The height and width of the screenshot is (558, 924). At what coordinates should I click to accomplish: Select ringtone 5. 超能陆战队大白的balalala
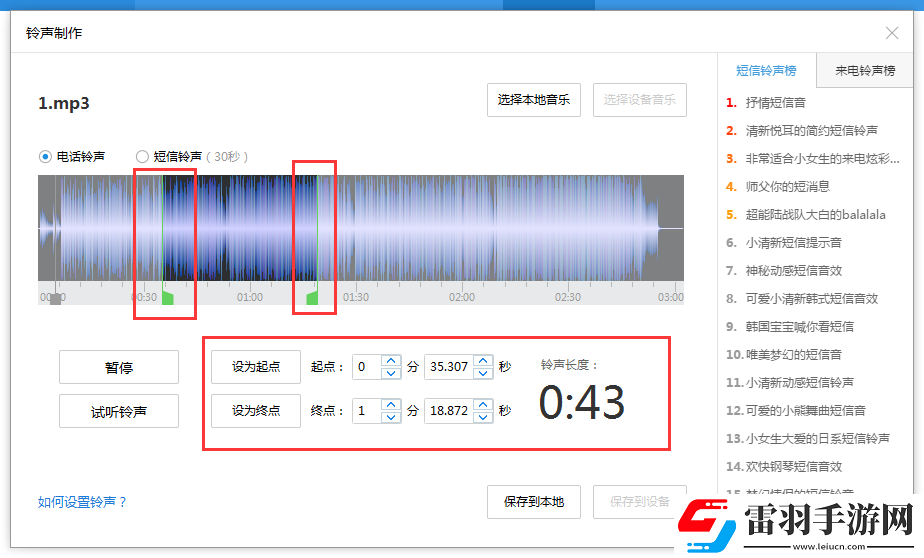806,214
